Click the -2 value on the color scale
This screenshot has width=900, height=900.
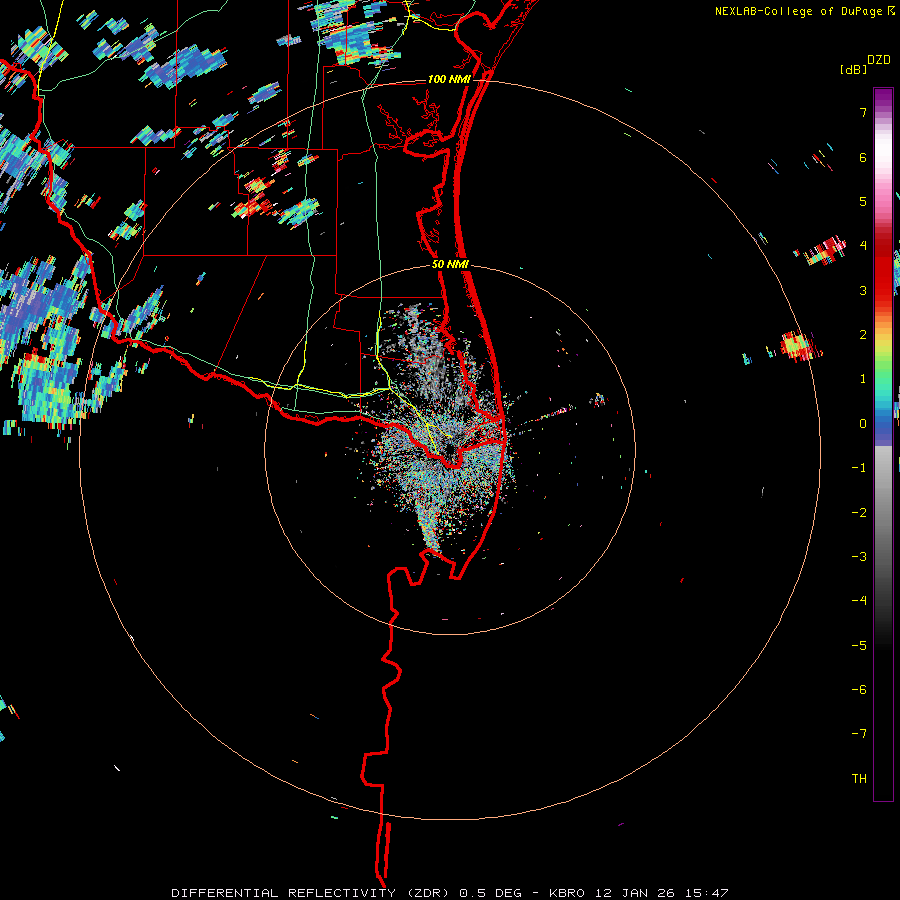point(859,513)
